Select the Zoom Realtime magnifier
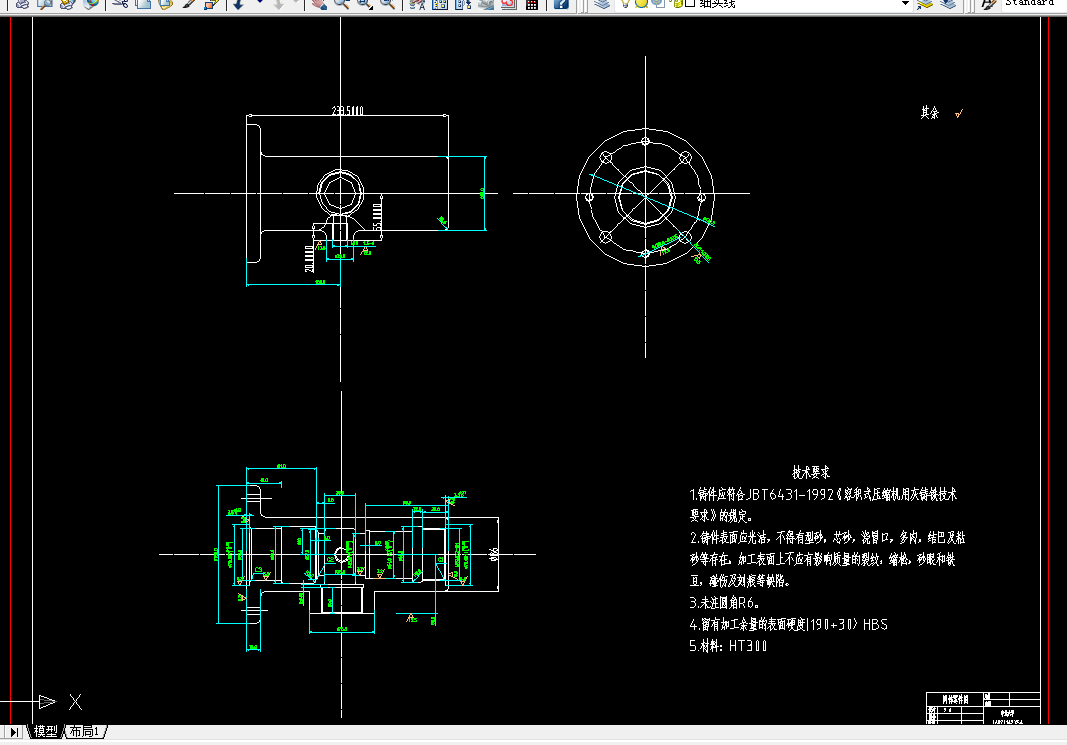Image resolution: width=1067 pixels, height=745 pixels. coord(342,3)
